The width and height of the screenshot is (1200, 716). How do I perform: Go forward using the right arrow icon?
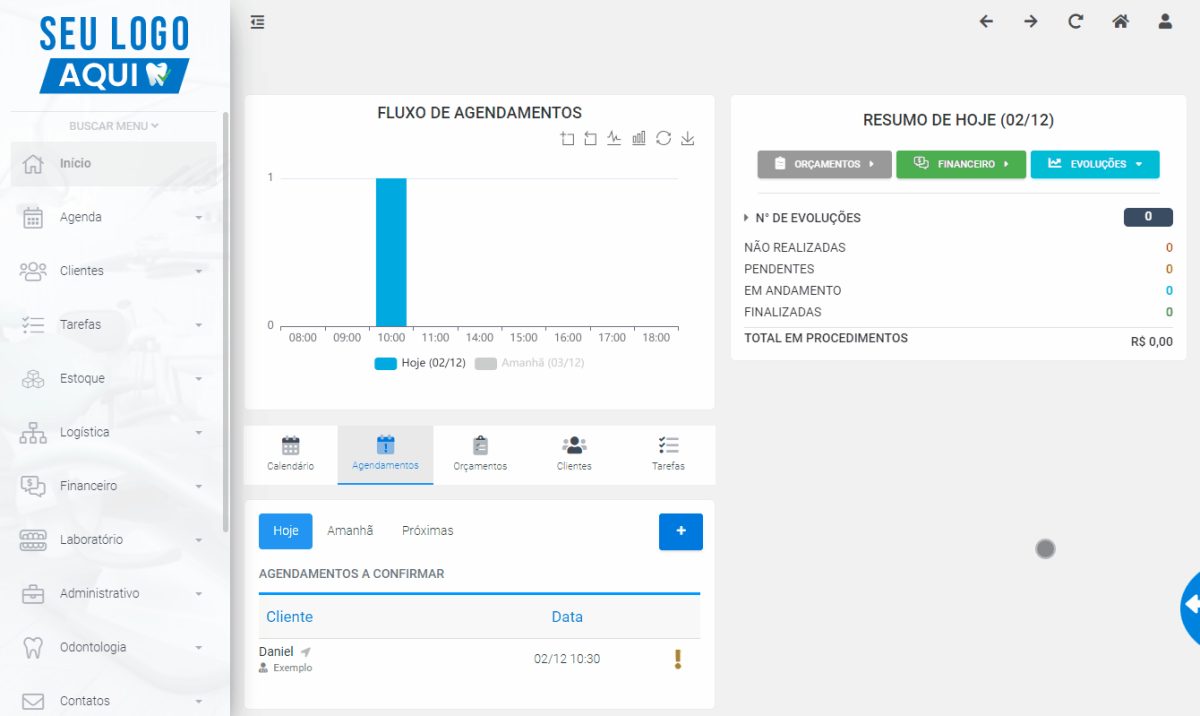[x=1031, y=21]
